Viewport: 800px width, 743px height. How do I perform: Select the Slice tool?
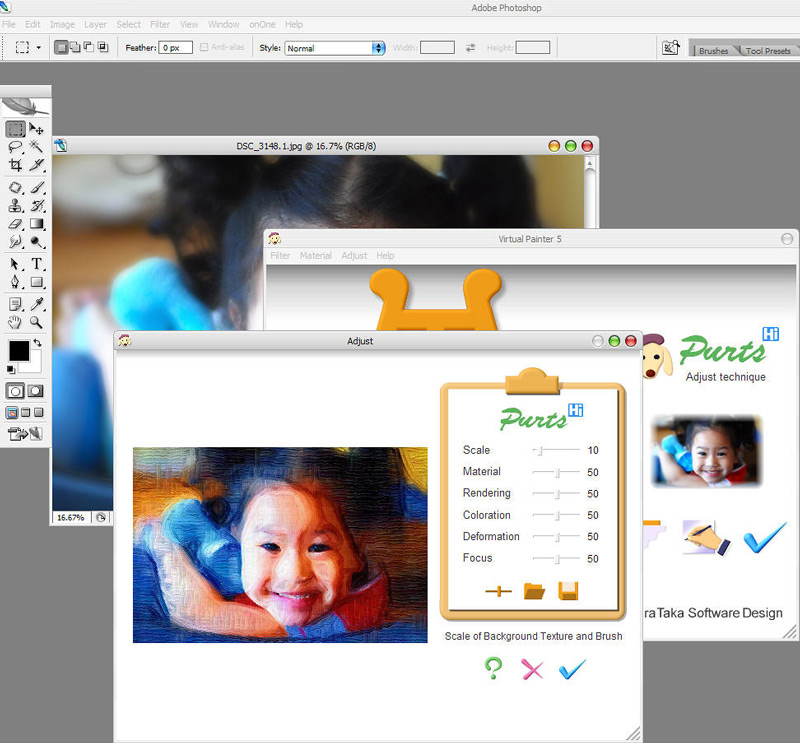(x=36, y=165)
